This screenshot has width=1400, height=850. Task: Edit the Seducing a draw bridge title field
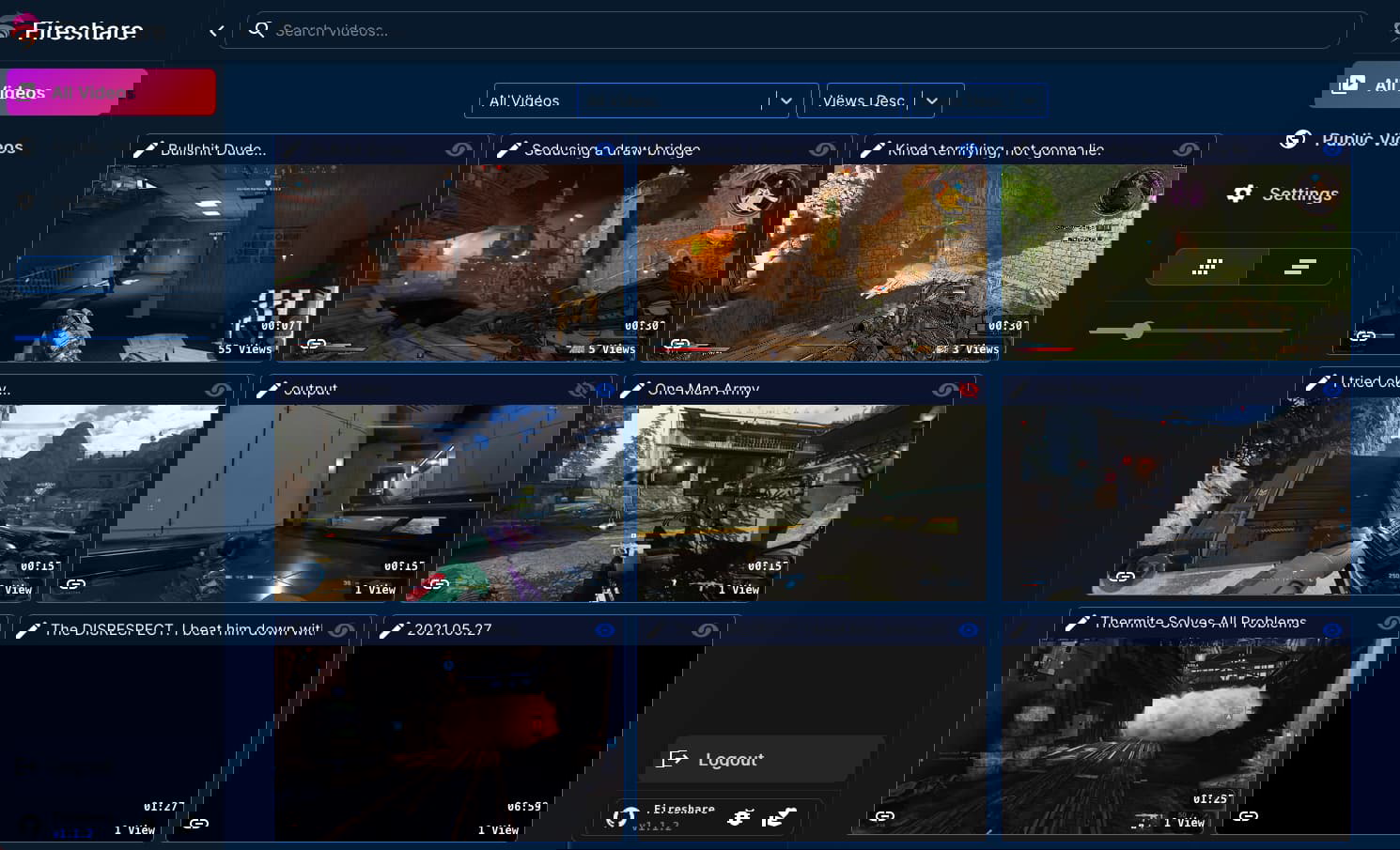613,150
